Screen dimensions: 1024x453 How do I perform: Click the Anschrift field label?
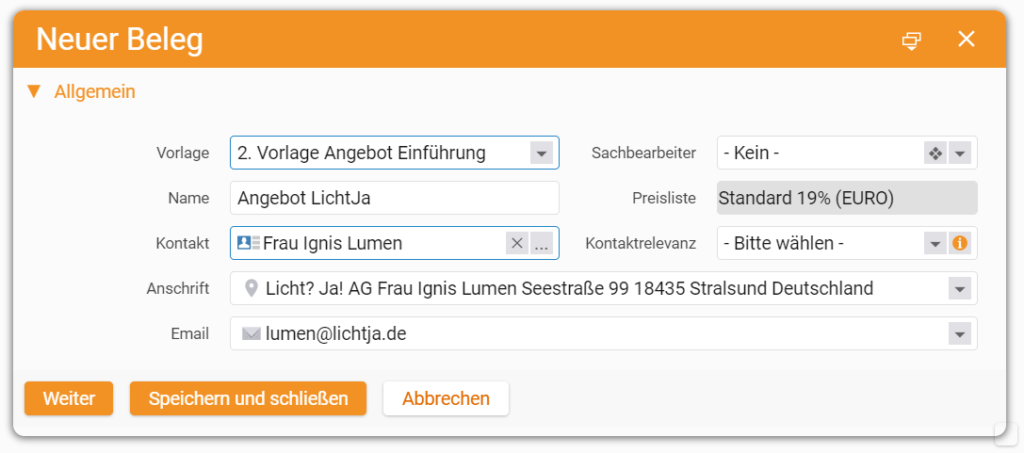click(178, 289)
